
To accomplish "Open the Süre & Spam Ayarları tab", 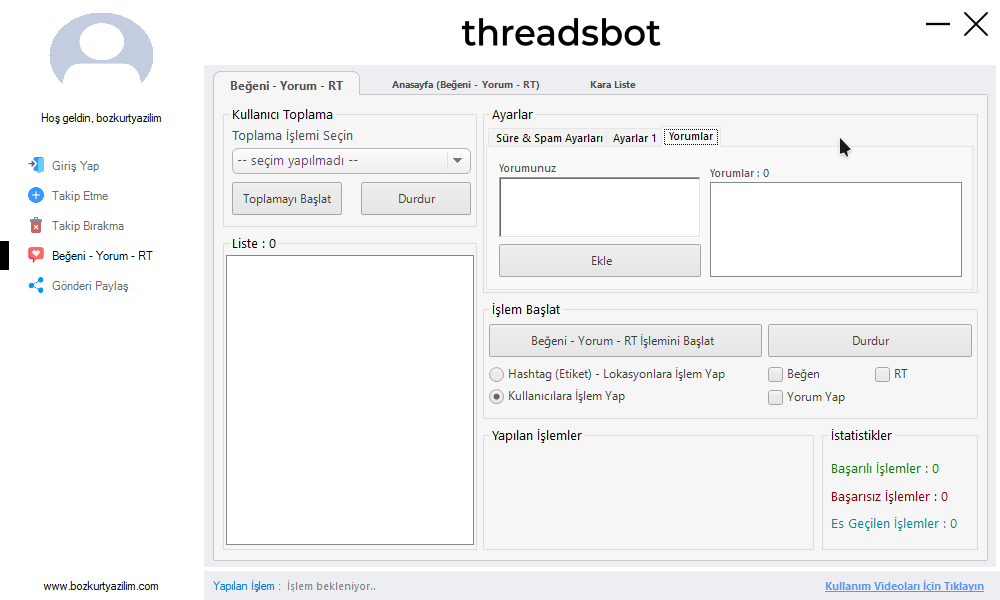I will click(x=548, y=138).
